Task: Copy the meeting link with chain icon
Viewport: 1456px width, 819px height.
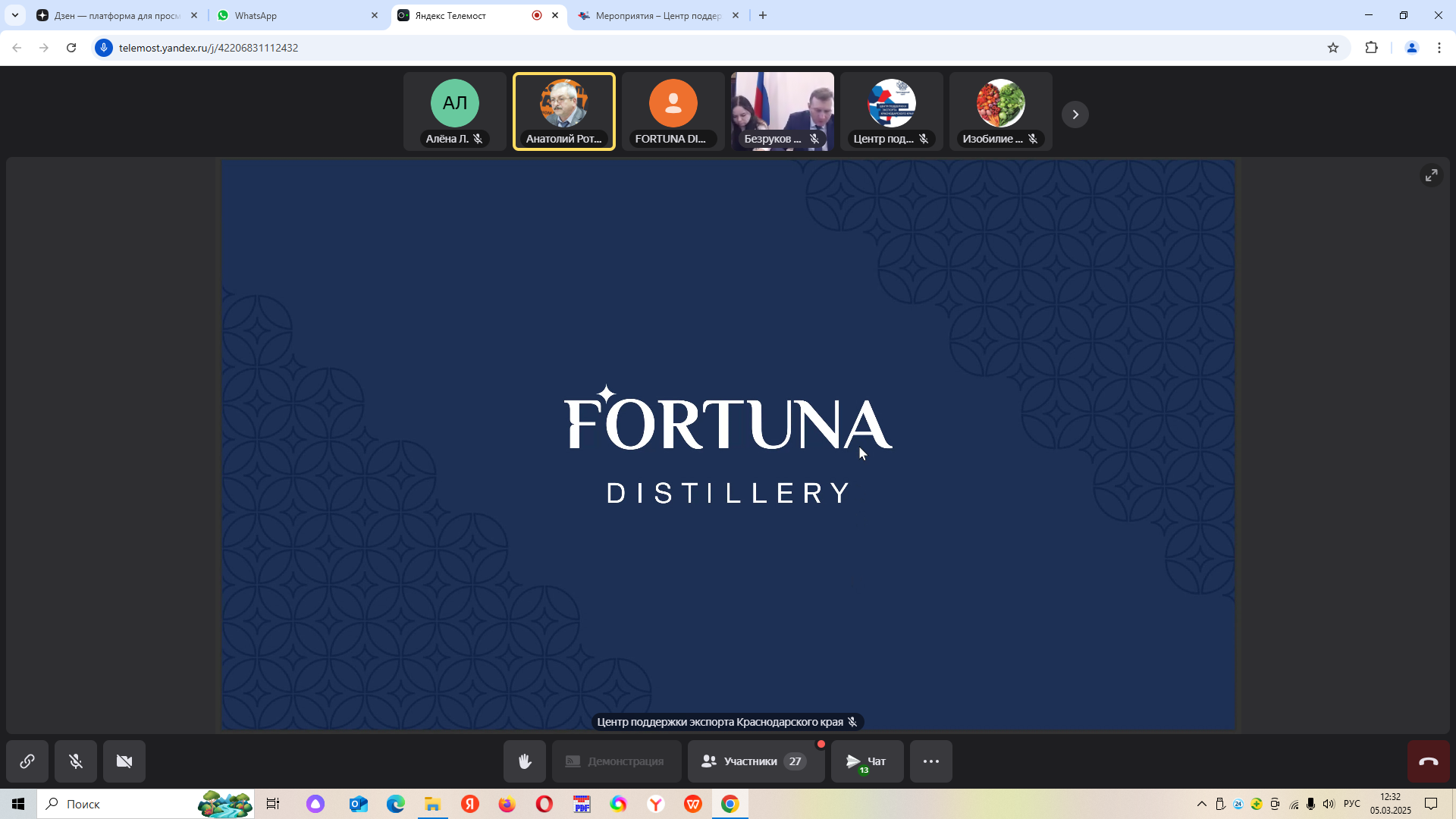Action: 27,761
